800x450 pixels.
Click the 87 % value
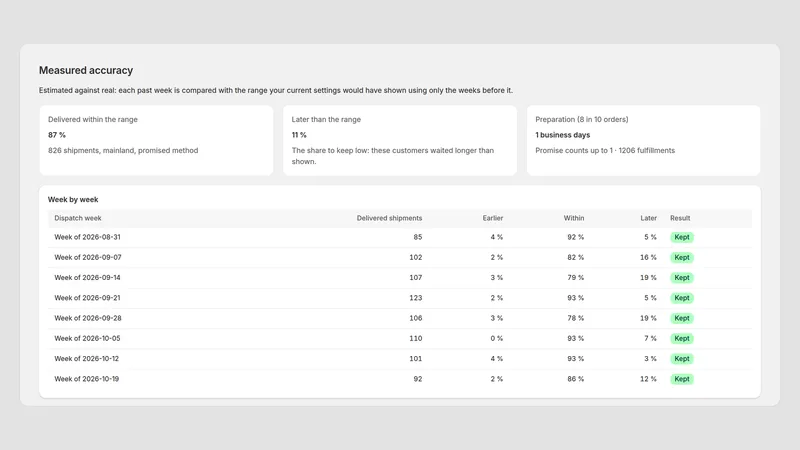coord(57,135)
